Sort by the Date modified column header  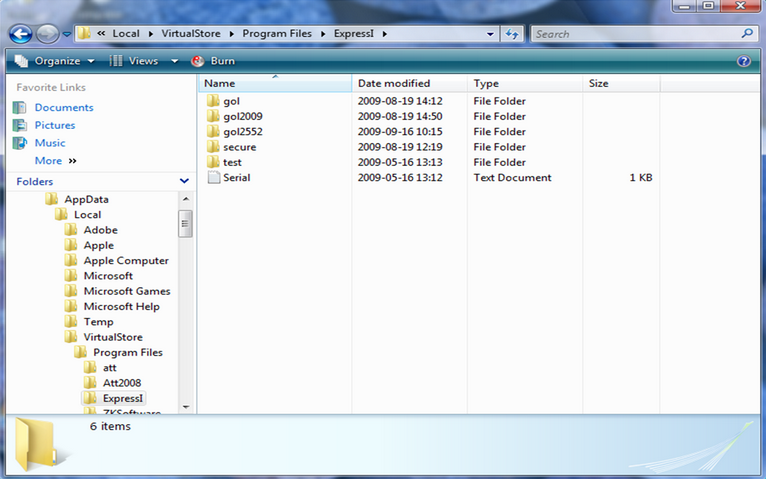coord(409,83)
